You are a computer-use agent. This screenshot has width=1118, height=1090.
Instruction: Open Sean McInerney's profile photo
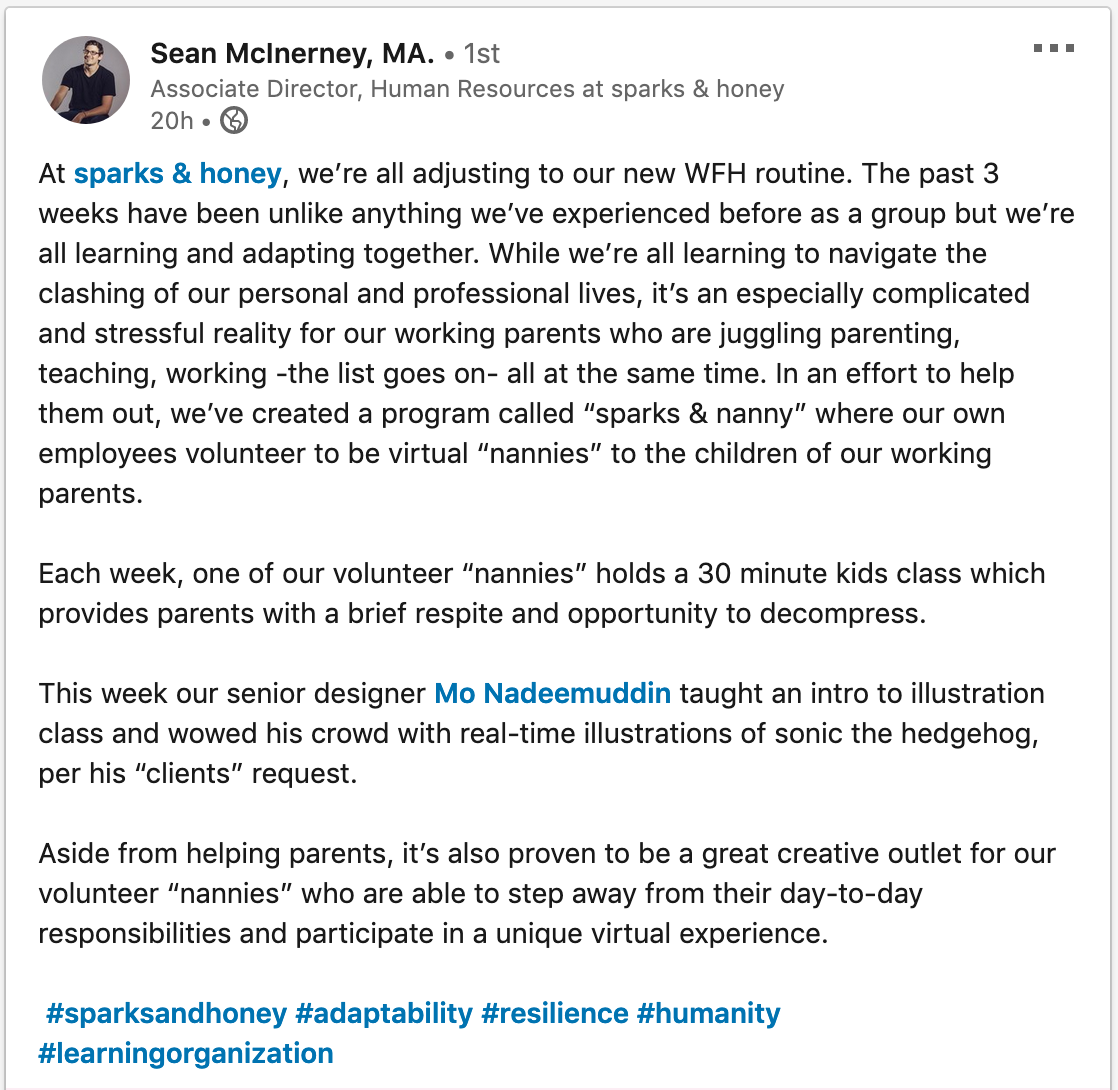coord(86,80)
